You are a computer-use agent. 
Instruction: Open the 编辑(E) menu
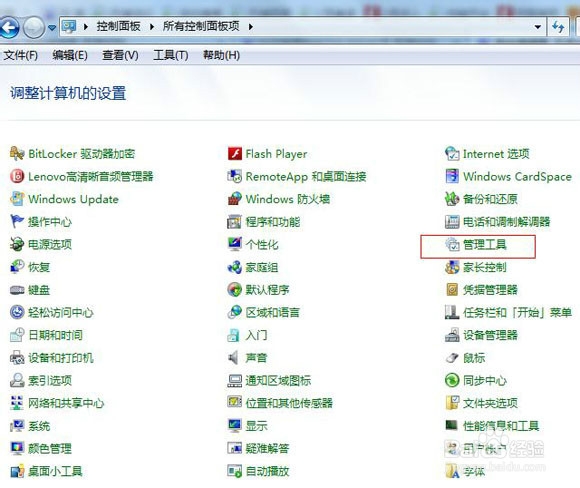pyautogui.click(x=70, y=55)
